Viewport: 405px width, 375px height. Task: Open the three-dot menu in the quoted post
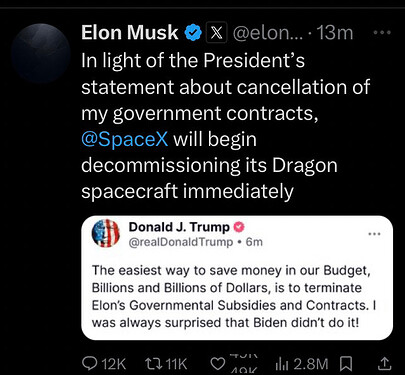point(374,234)
